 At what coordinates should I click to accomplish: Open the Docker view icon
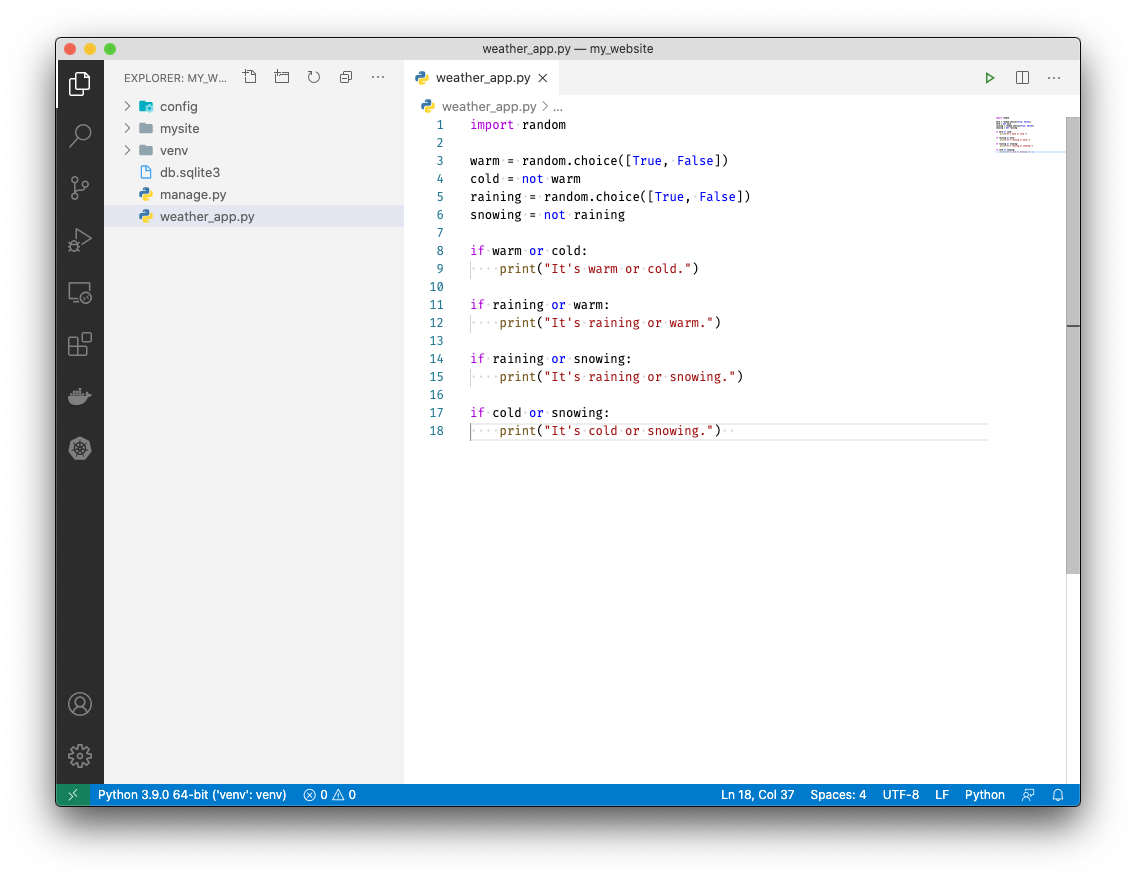tap(80, 397)
